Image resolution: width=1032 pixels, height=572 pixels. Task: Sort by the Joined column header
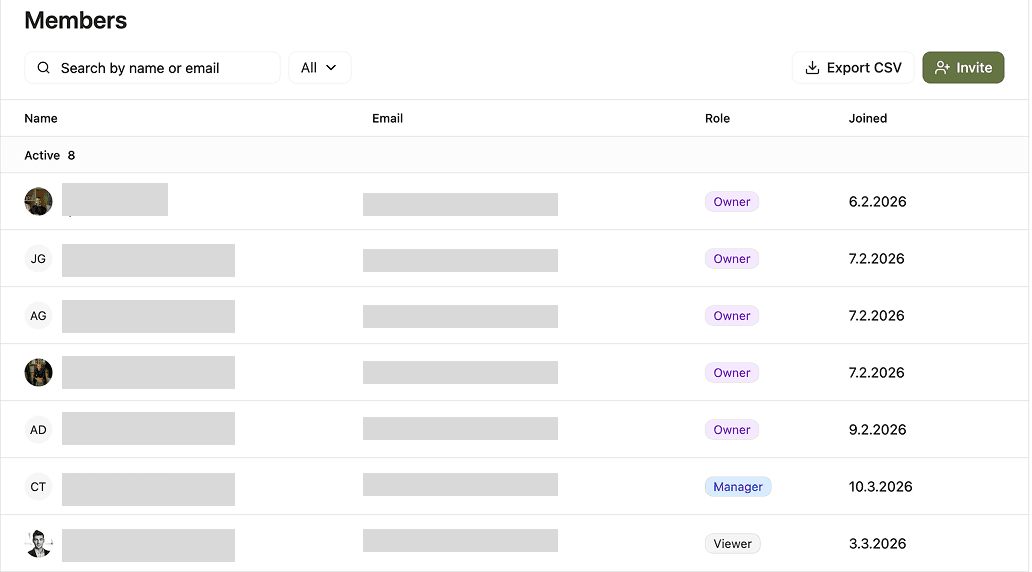[867, 118]
